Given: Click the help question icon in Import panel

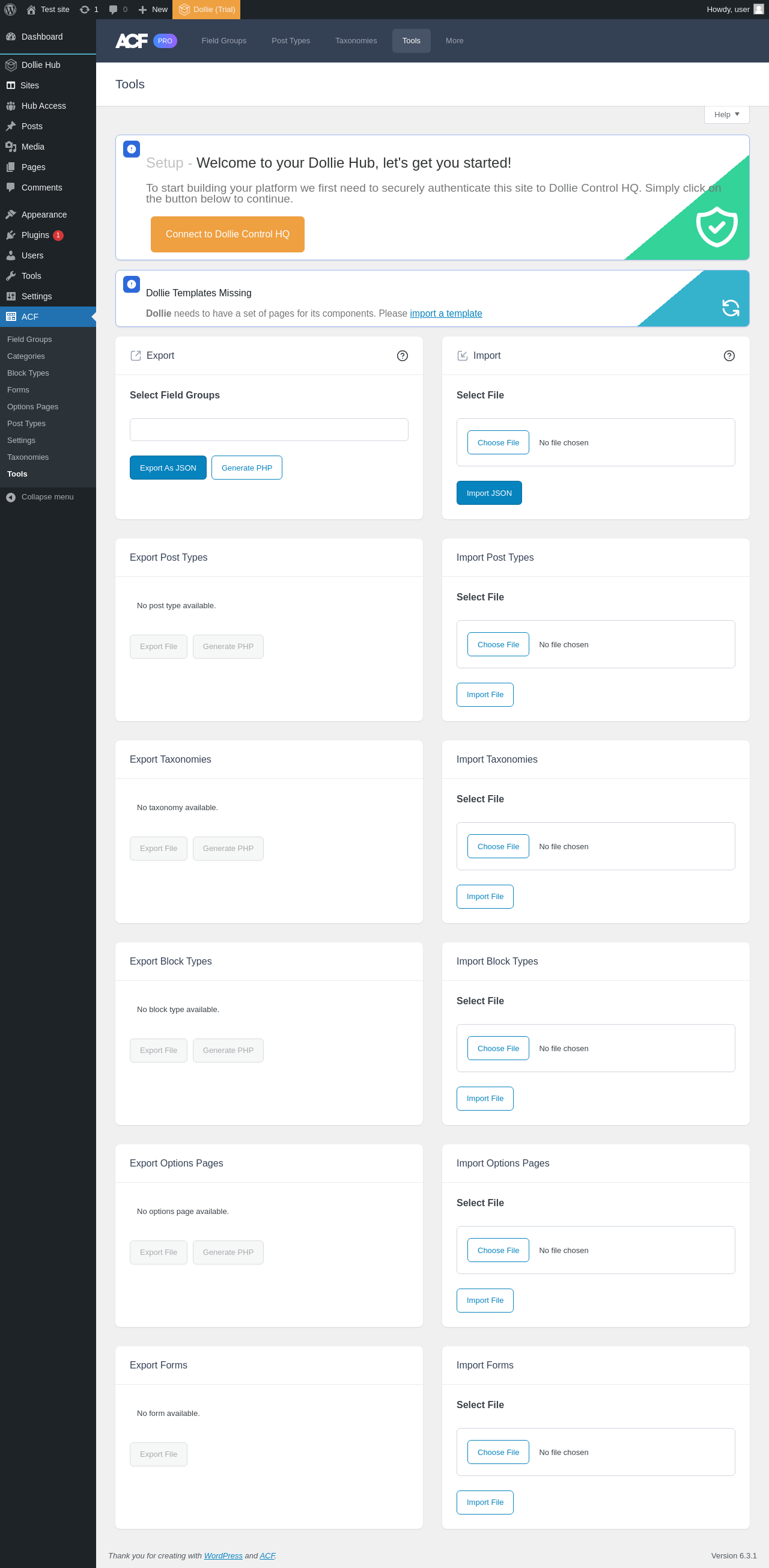Looking at the screenshot, I should 729,355.
